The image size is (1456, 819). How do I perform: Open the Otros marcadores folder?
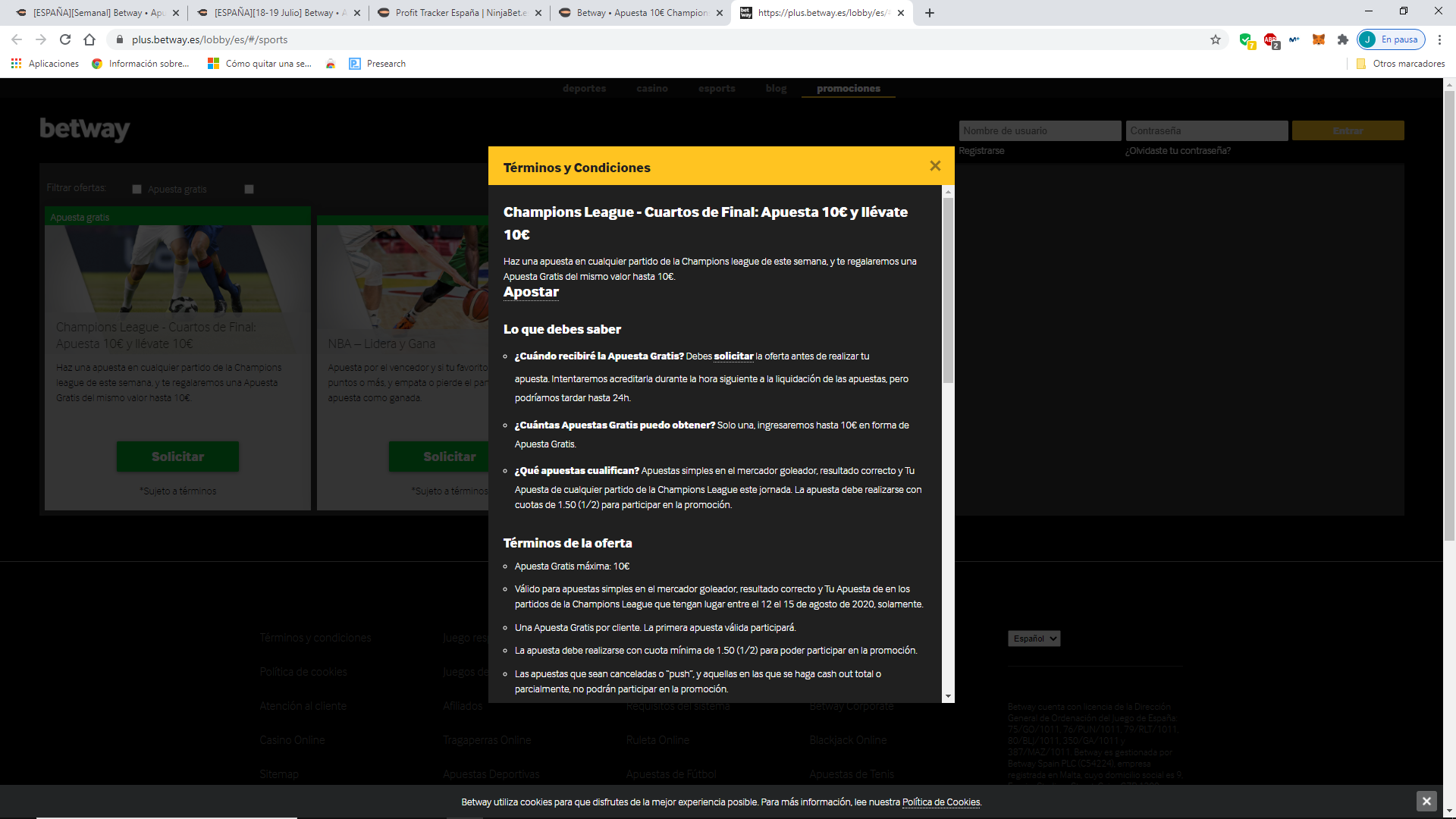pyautogui.click(x=1400, y=64)
